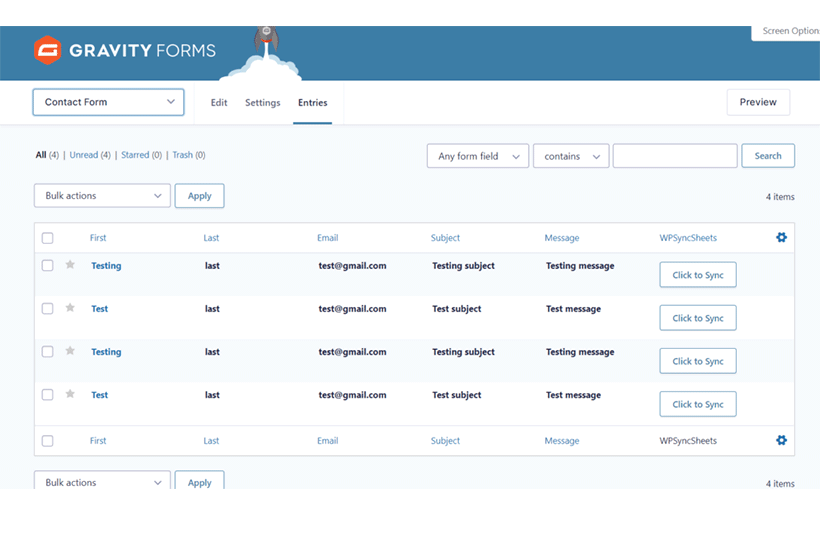
Task: Sort by First in table footer
Action: [98, 441]
